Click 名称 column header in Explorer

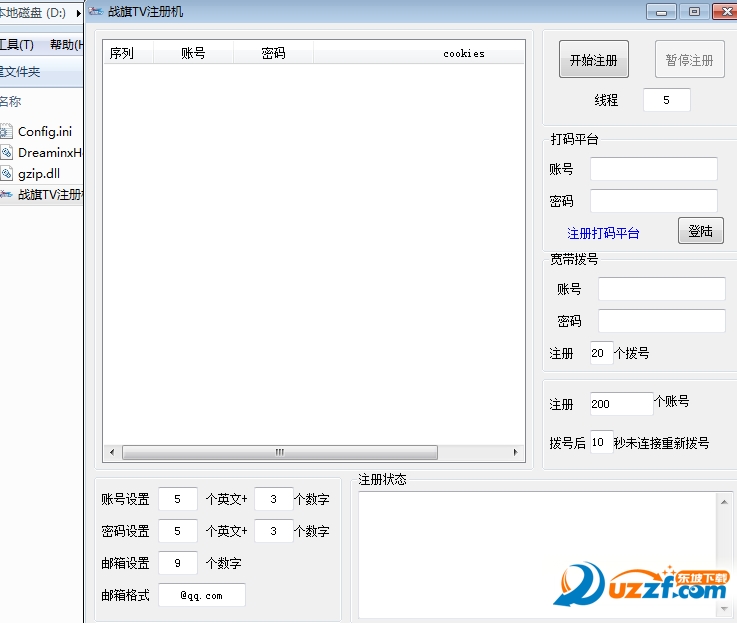coord(10,101)
